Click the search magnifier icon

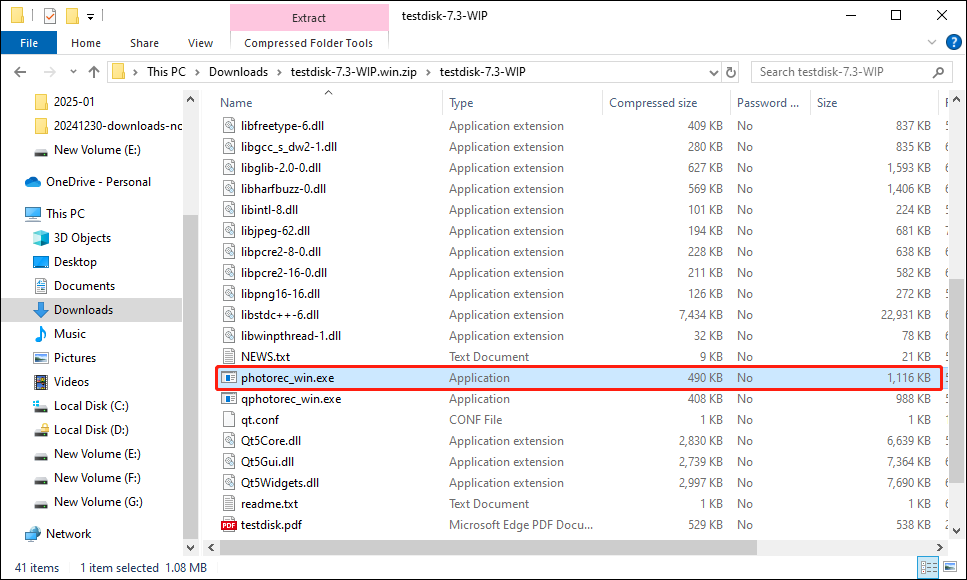(938, 72)
